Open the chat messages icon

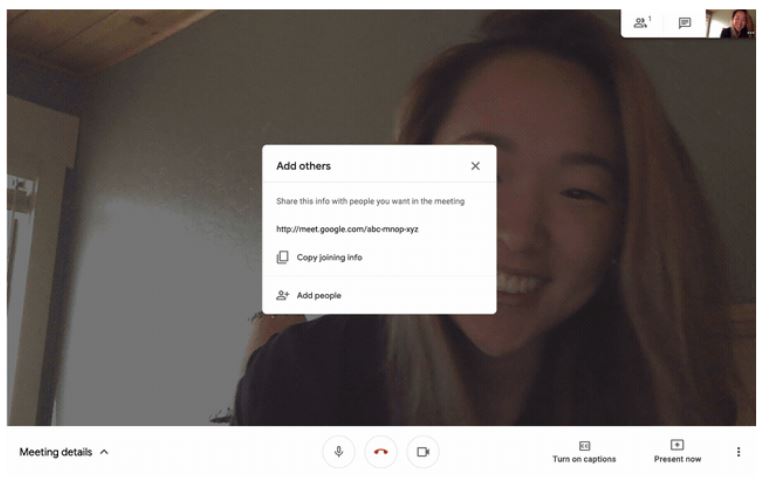tap(684, 23)
